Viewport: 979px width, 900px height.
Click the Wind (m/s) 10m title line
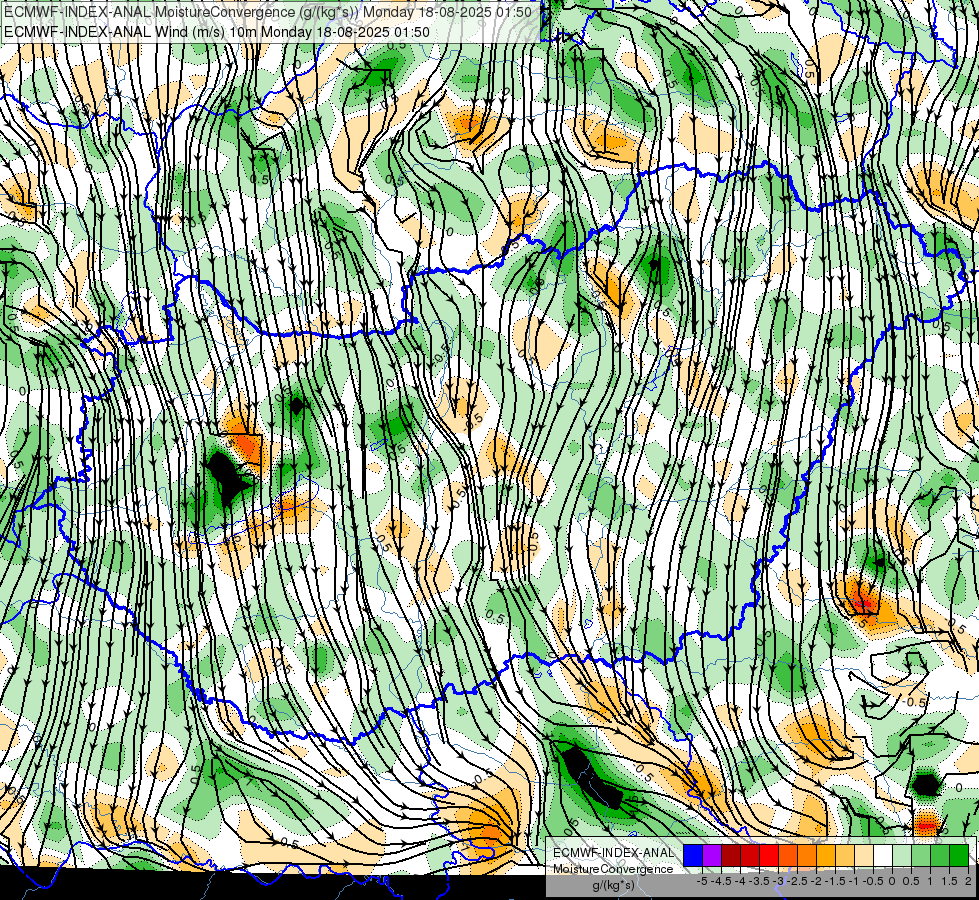point(217,32)
